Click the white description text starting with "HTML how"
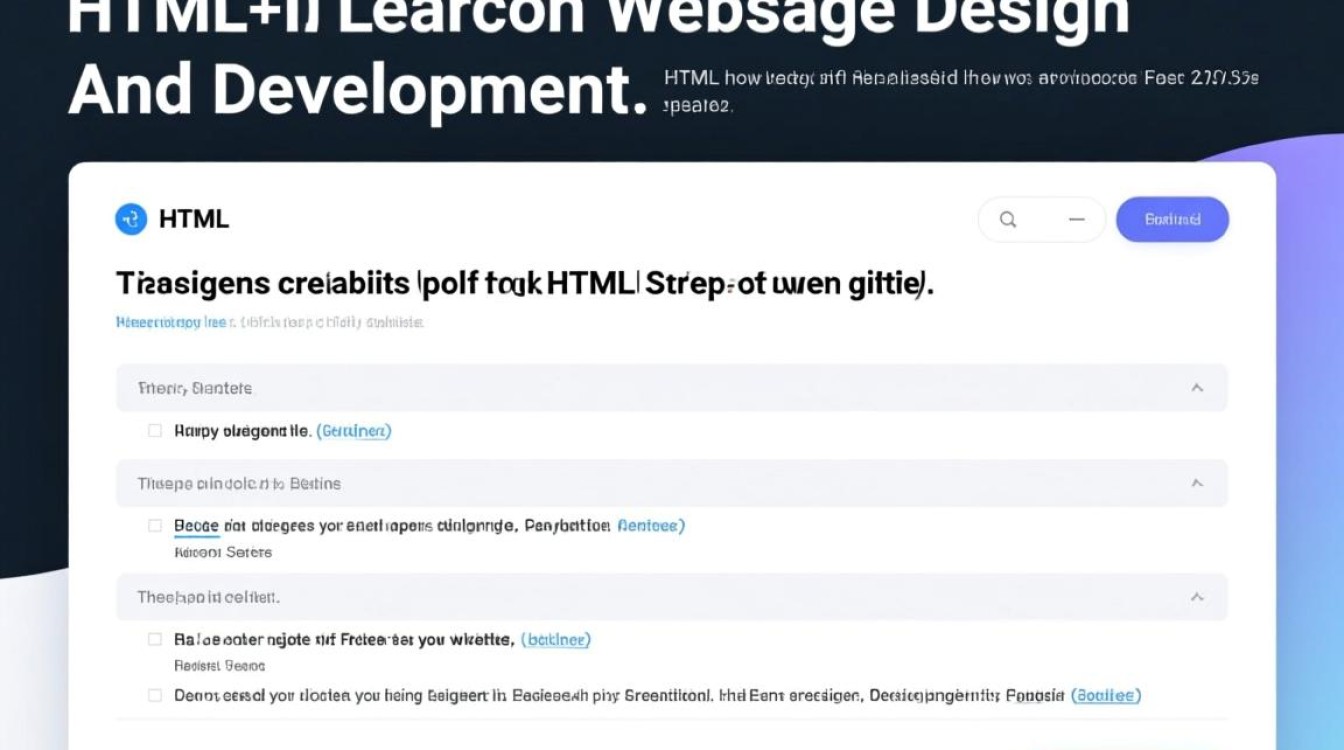Image resolution: width=1344 pixels, height=750 pixels. tap(961, 91)
